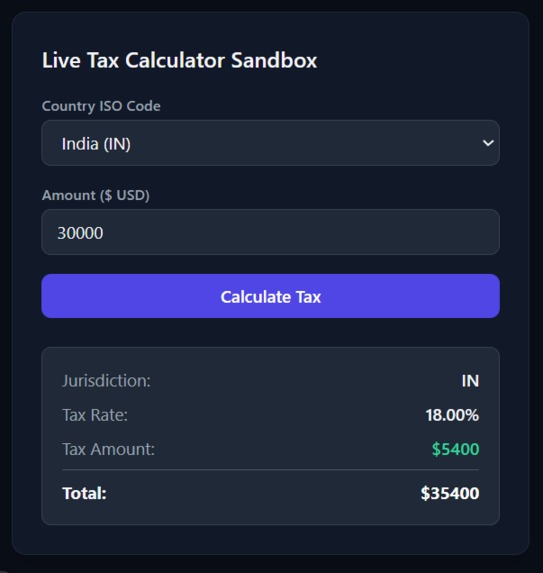Click the Live Tax Calculator Sandbox heading
Screen dimensions: 543x573
click(x=179, y=60)
